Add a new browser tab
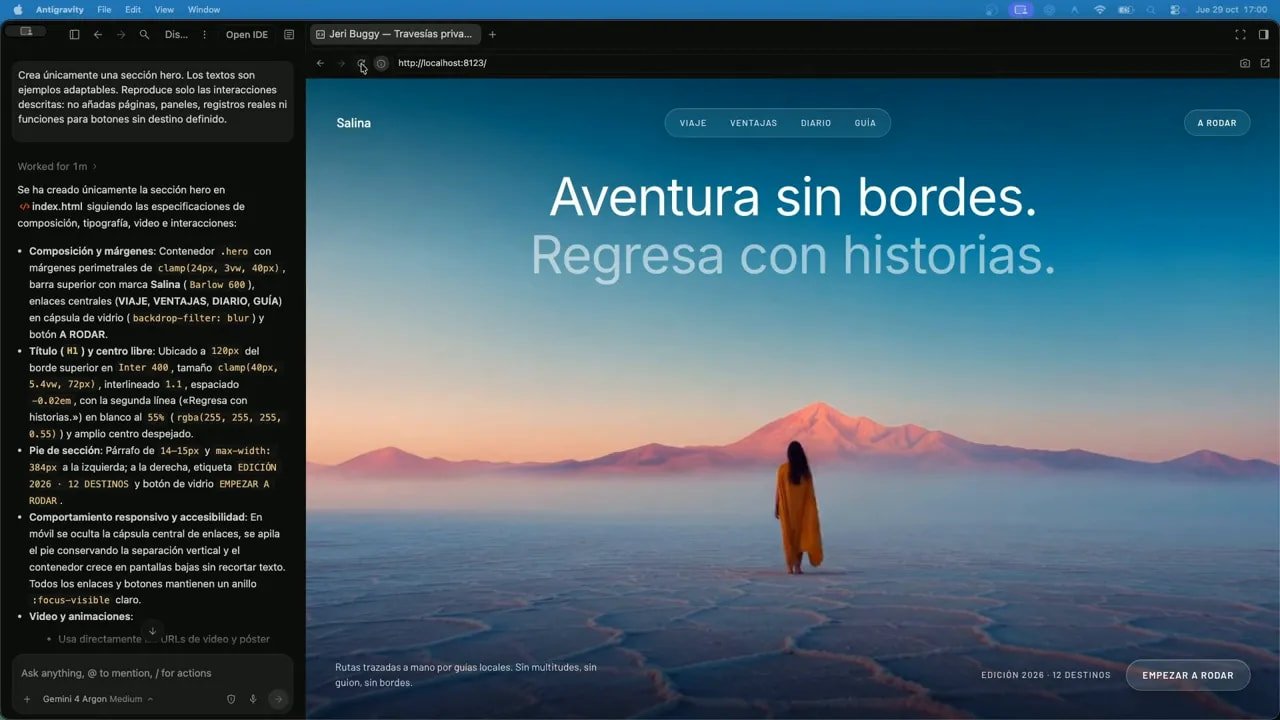The height and width of the screenshot is (720, 1280). [492, 34]
